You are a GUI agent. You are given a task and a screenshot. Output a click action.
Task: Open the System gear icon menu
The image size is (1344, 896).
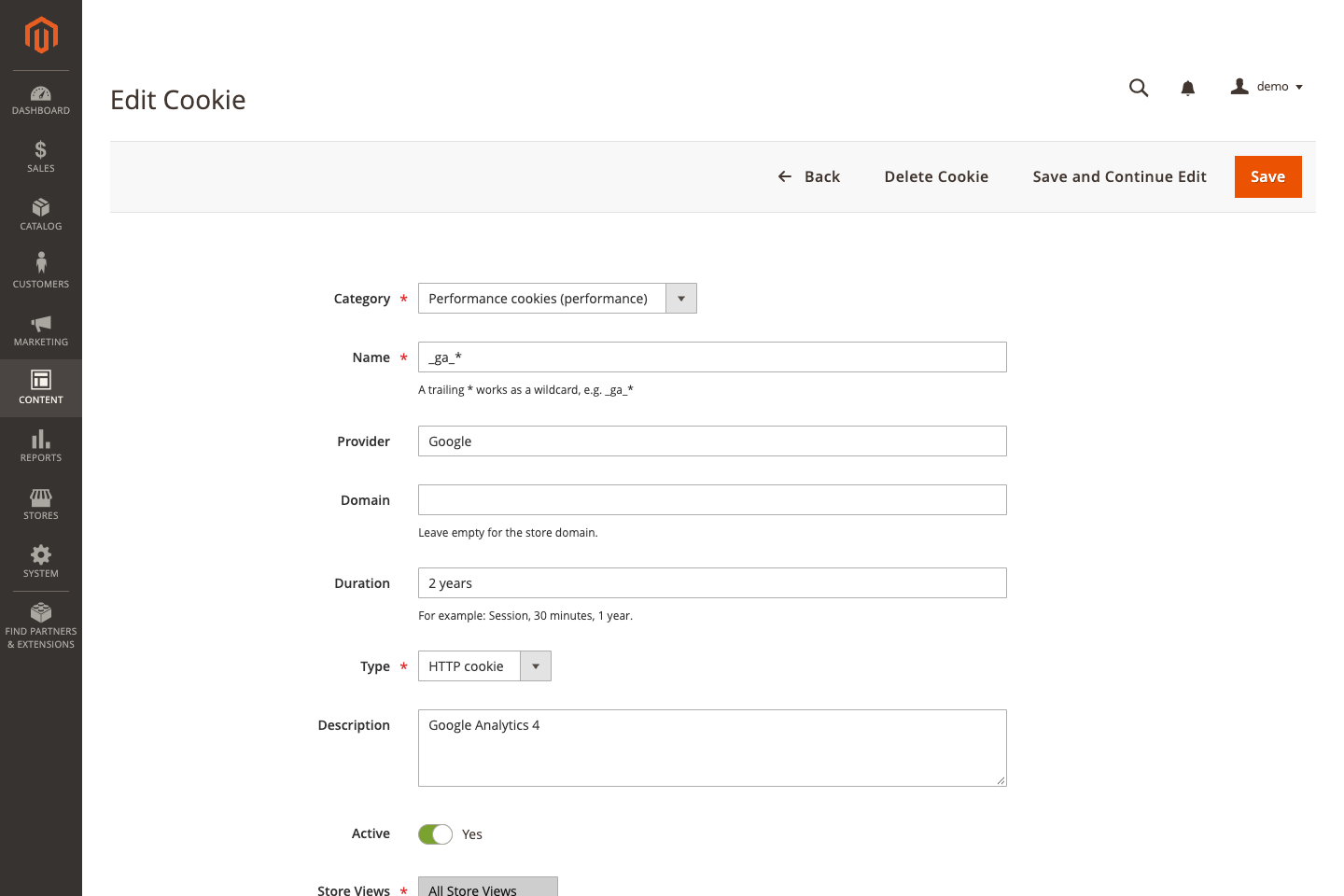[41, 554]
